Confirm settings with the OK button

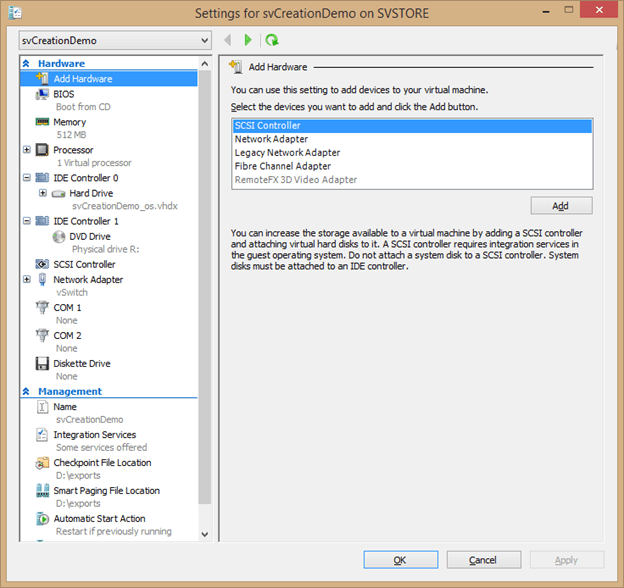tap(400, 560)
